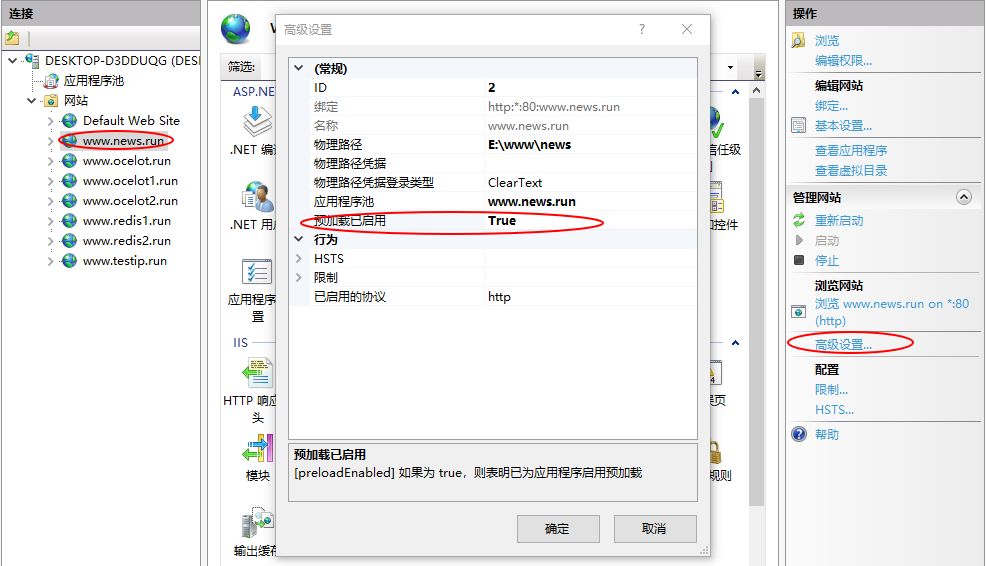The image size is (986, 566).
Task: Select the 预加载已启用 True value cell
Action: [x=590, y=221]
